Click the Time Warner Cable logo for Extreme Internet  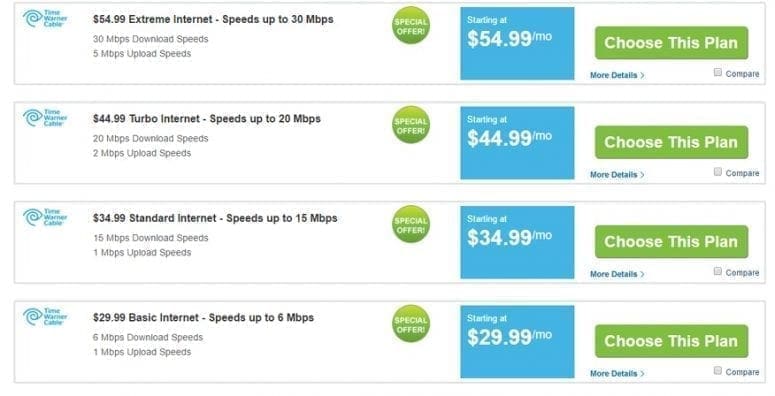45,18
